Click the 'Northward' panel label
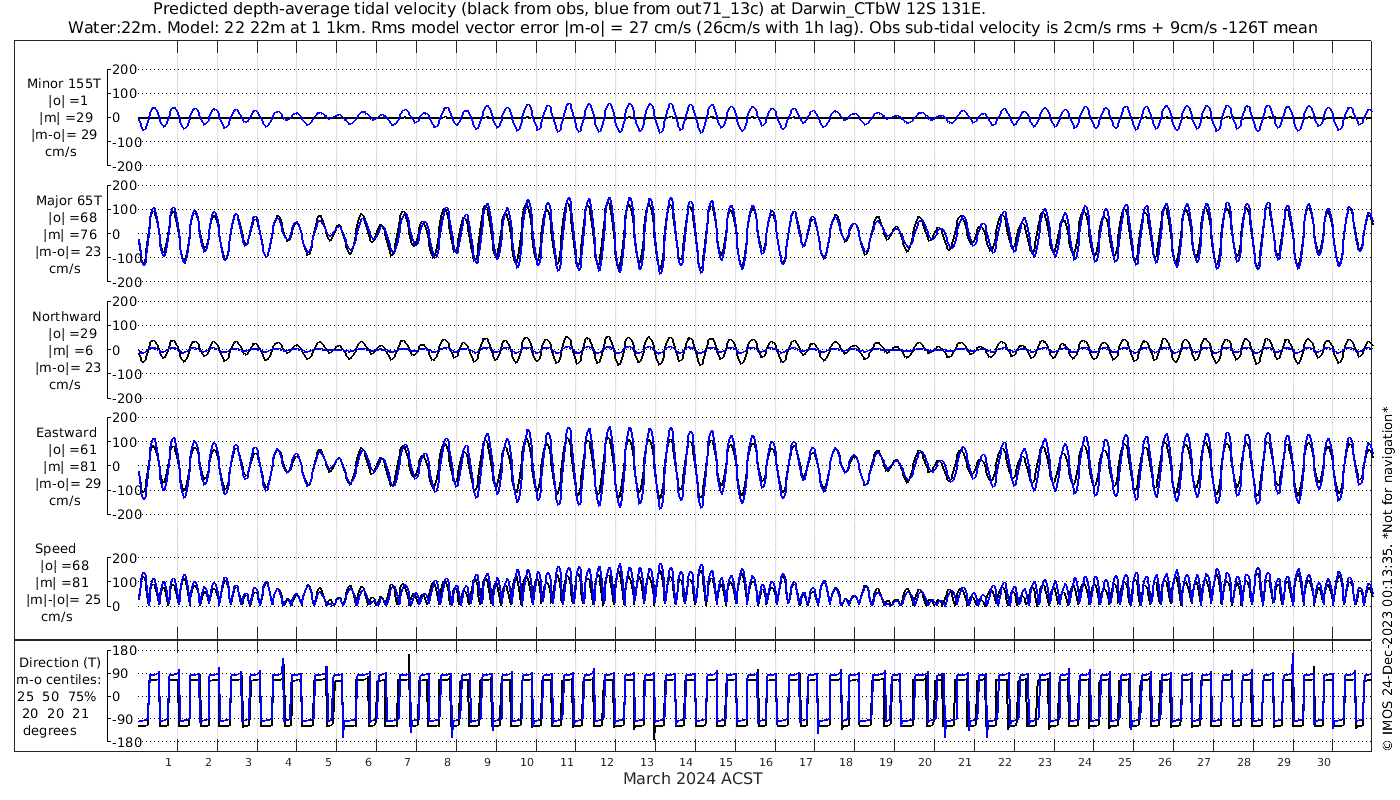 66,316
